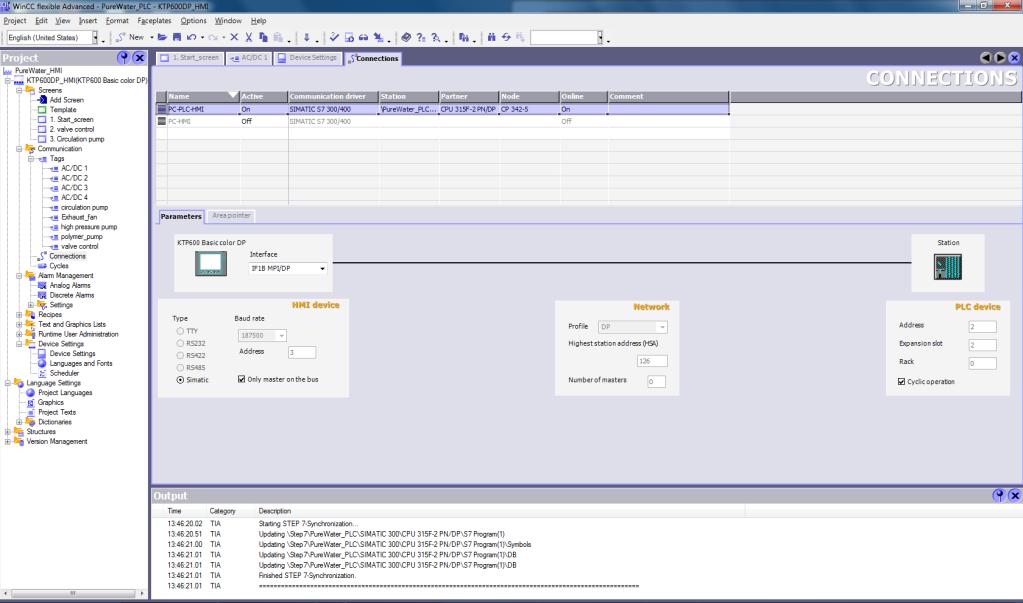Sort connections by the Name column header
Image resolution: width=1023 pixels, height=603 pixels.
(203, 96)
